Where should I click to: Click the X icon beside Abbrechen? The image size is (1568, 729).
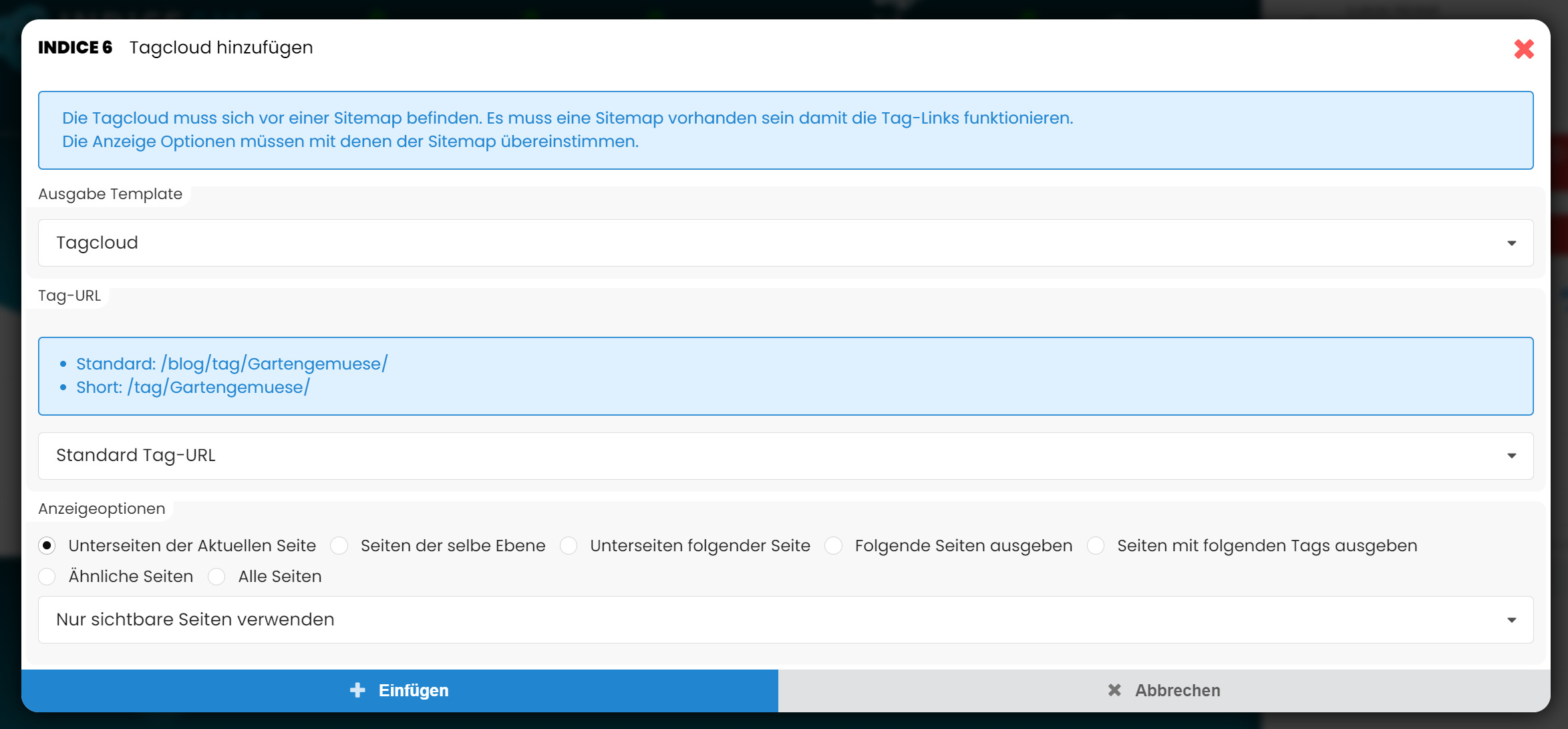tap(1114, 690)
